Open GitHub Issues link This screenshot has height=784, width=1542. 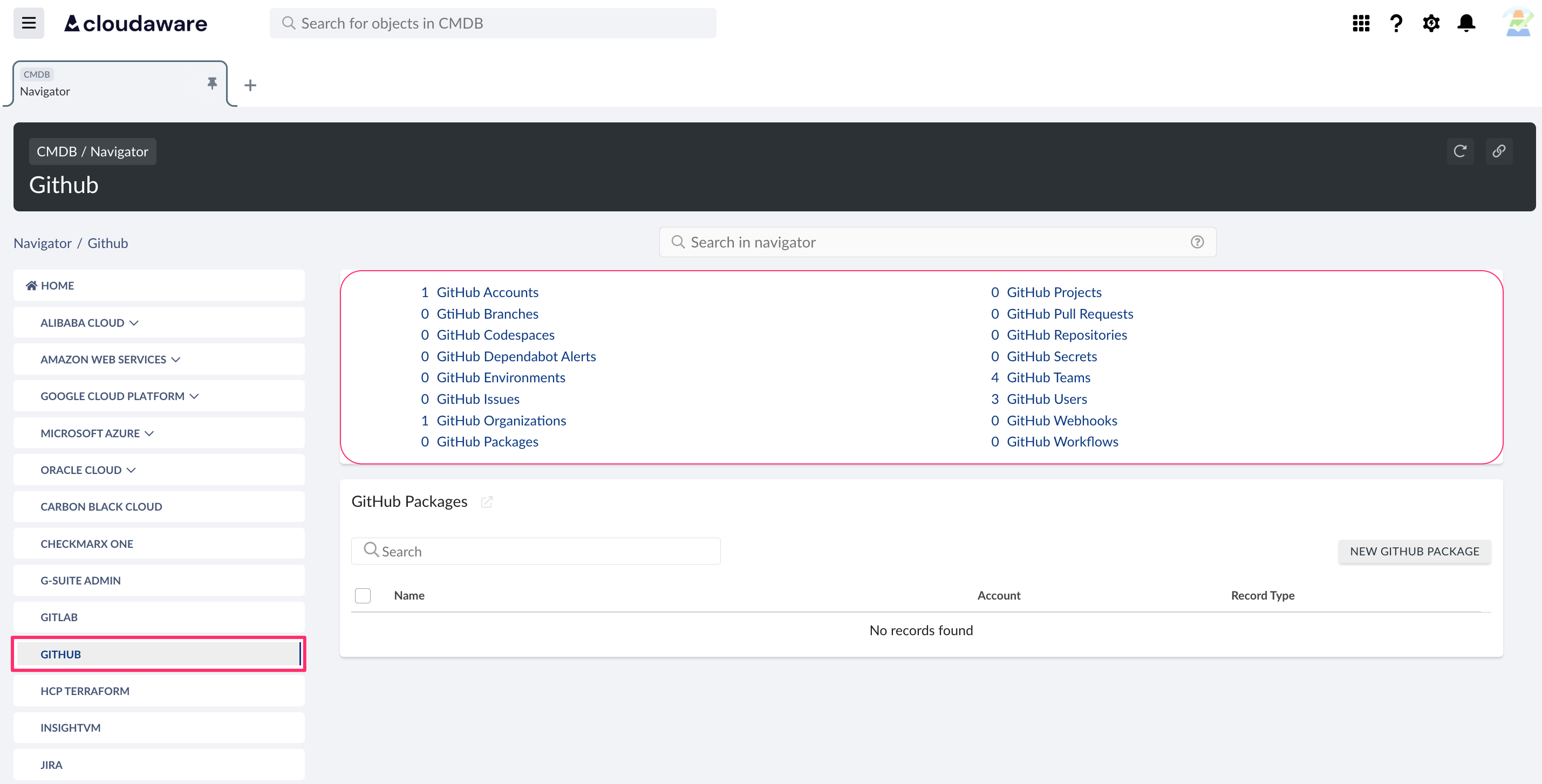pos(477,399)
